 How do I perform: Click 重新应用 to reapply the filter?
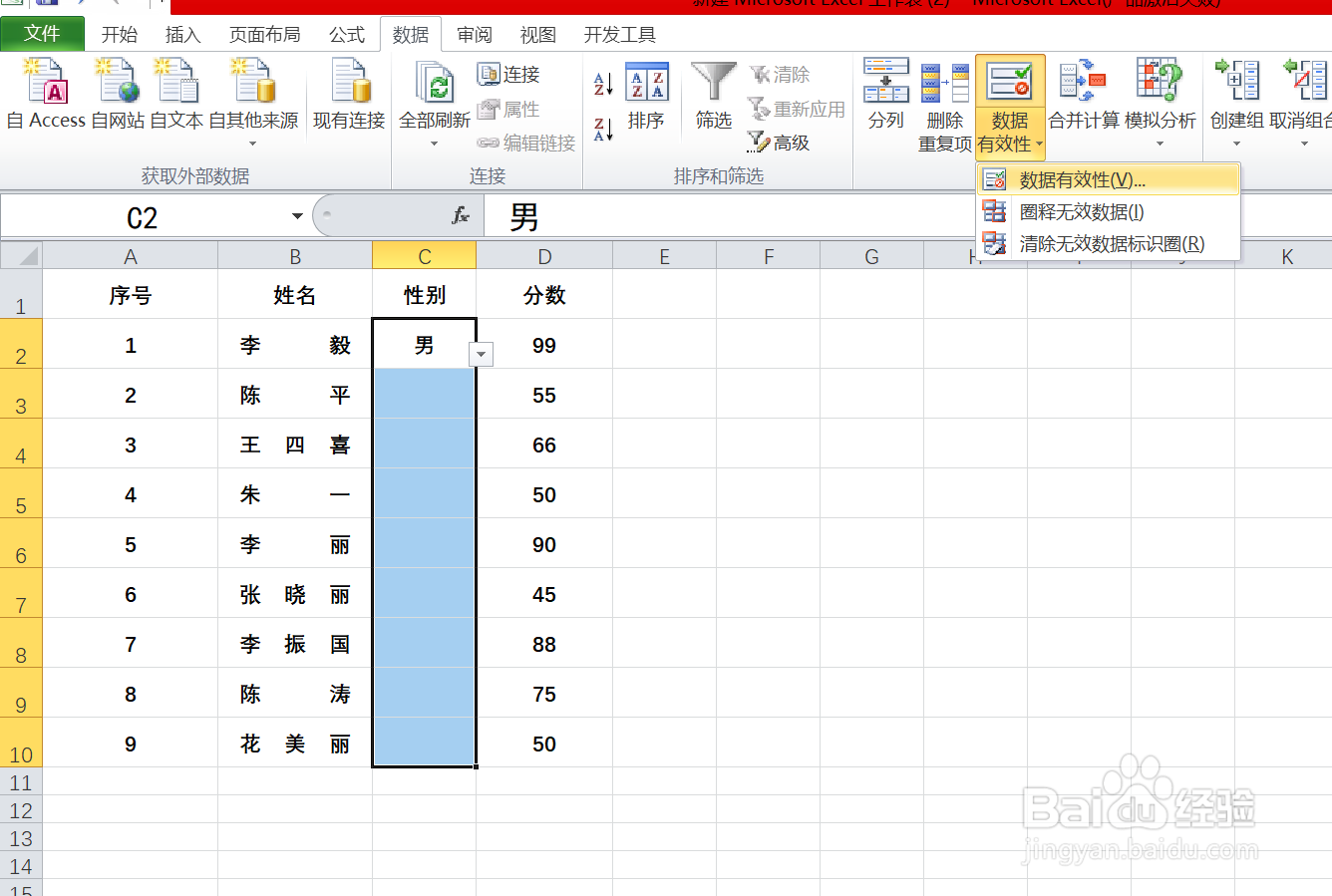tap(797, 110)
